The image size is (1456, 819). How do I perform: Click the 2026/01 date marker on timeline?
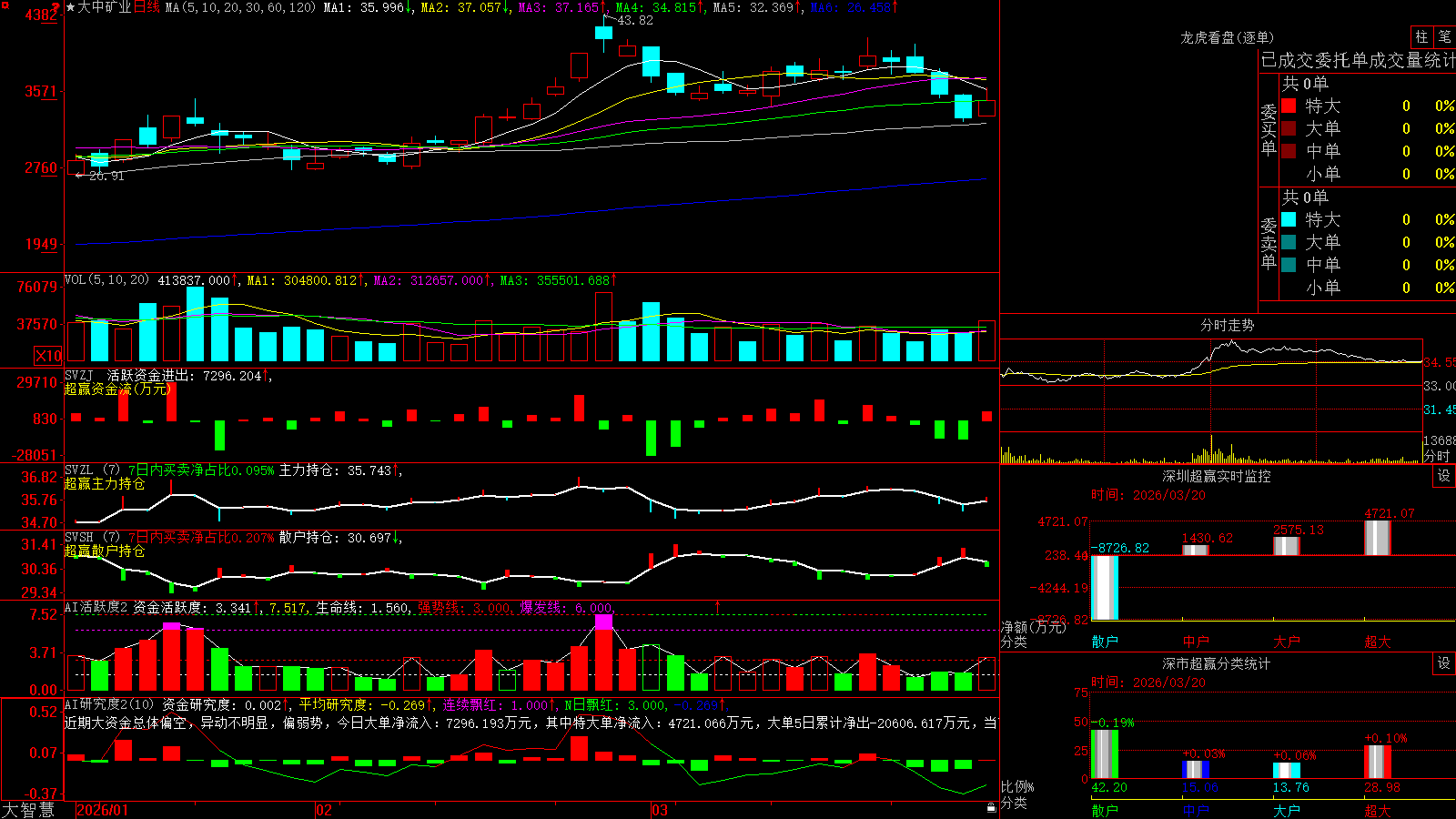point(102,810)
